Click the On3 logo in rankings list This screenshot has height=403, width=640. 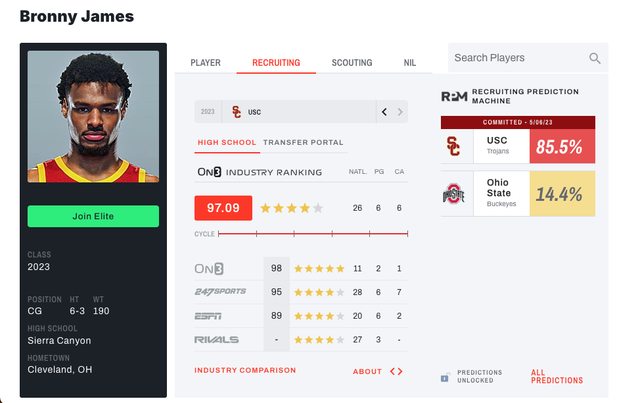(x=210, y=269)
